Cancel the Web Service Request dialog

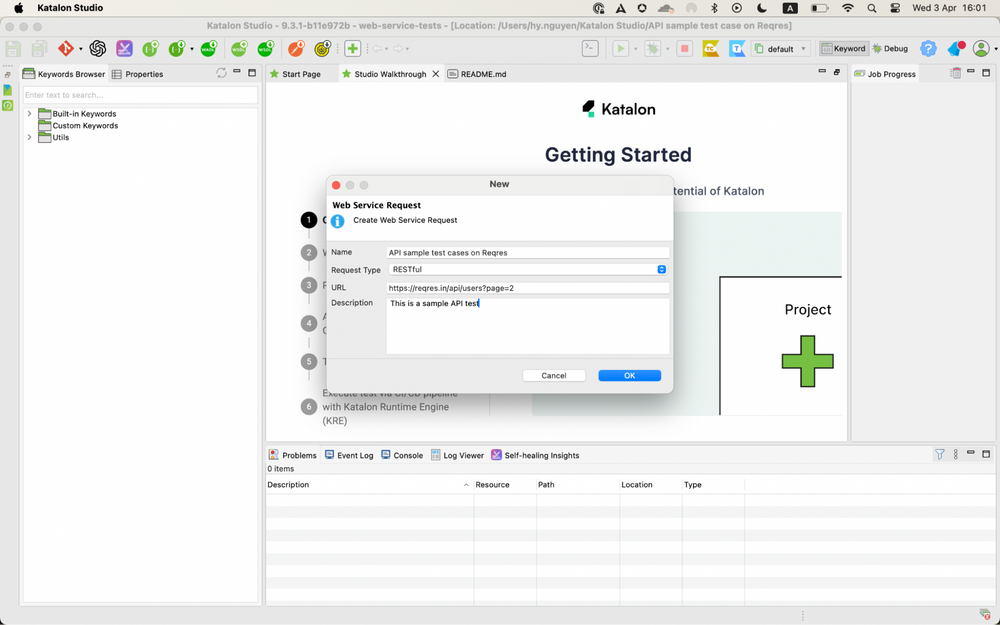point(554,375)
